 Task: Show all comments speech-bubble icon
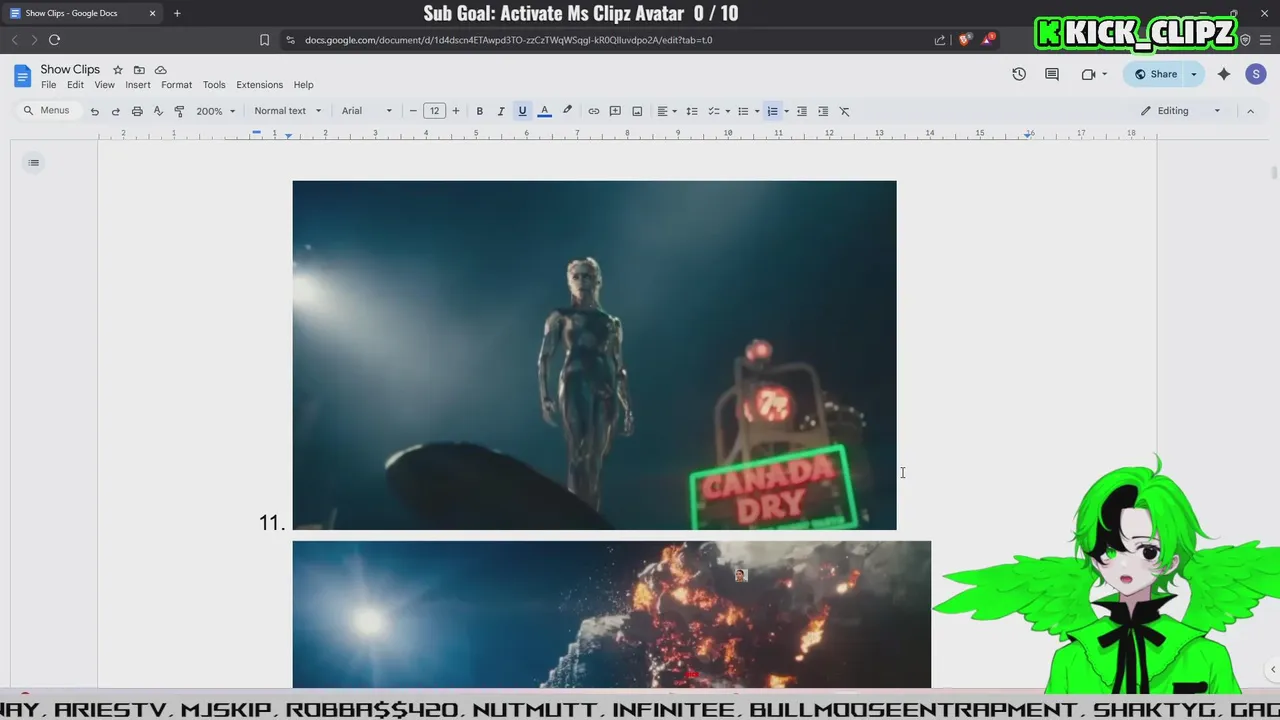click(x=1052, y=74)
